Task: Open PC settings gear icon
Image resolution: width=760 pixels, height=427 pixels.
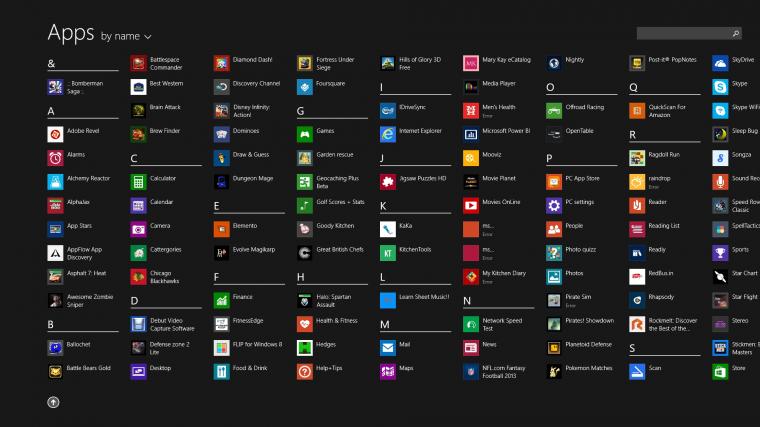Action: click(554, 206)
